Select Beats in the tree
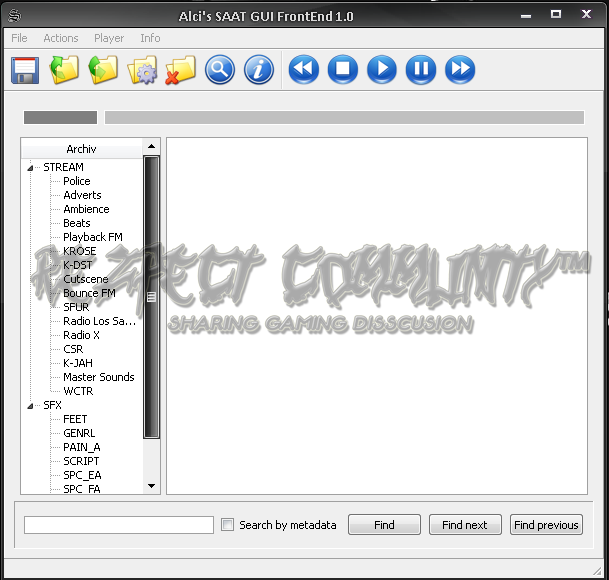 coord(77,223)
